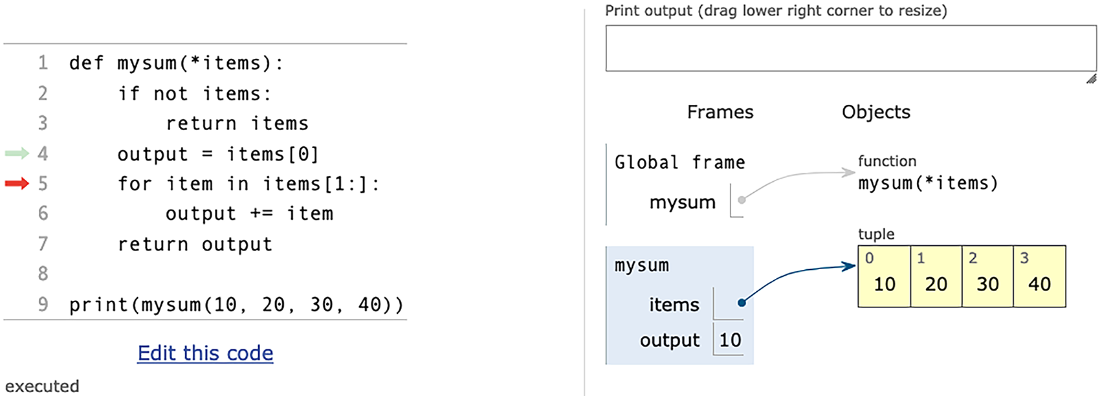The image size is (1100, 396).
Task: Click code line 6 output += item
Action: pyautogui.click(x=249, y=214)
